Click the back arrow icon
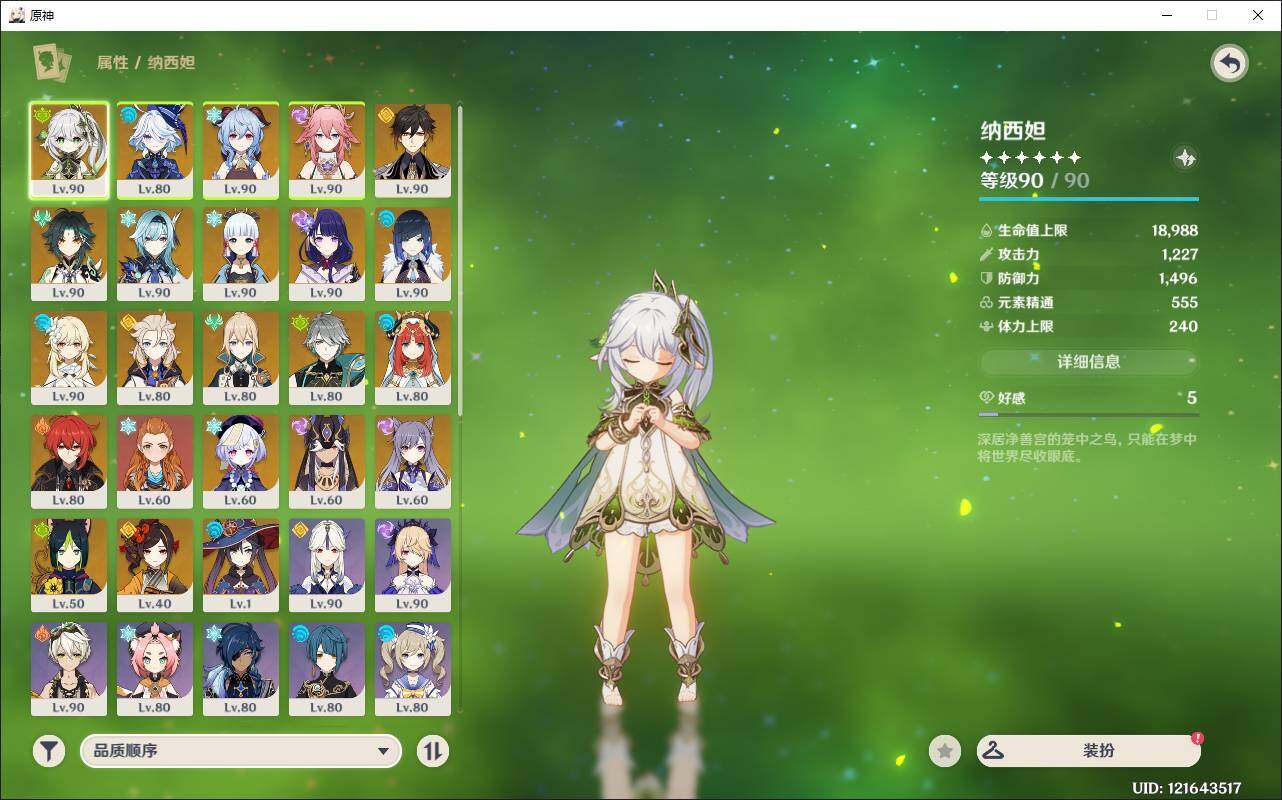The width and height of the screenshot is (1282, 800). pos(1230,64)
